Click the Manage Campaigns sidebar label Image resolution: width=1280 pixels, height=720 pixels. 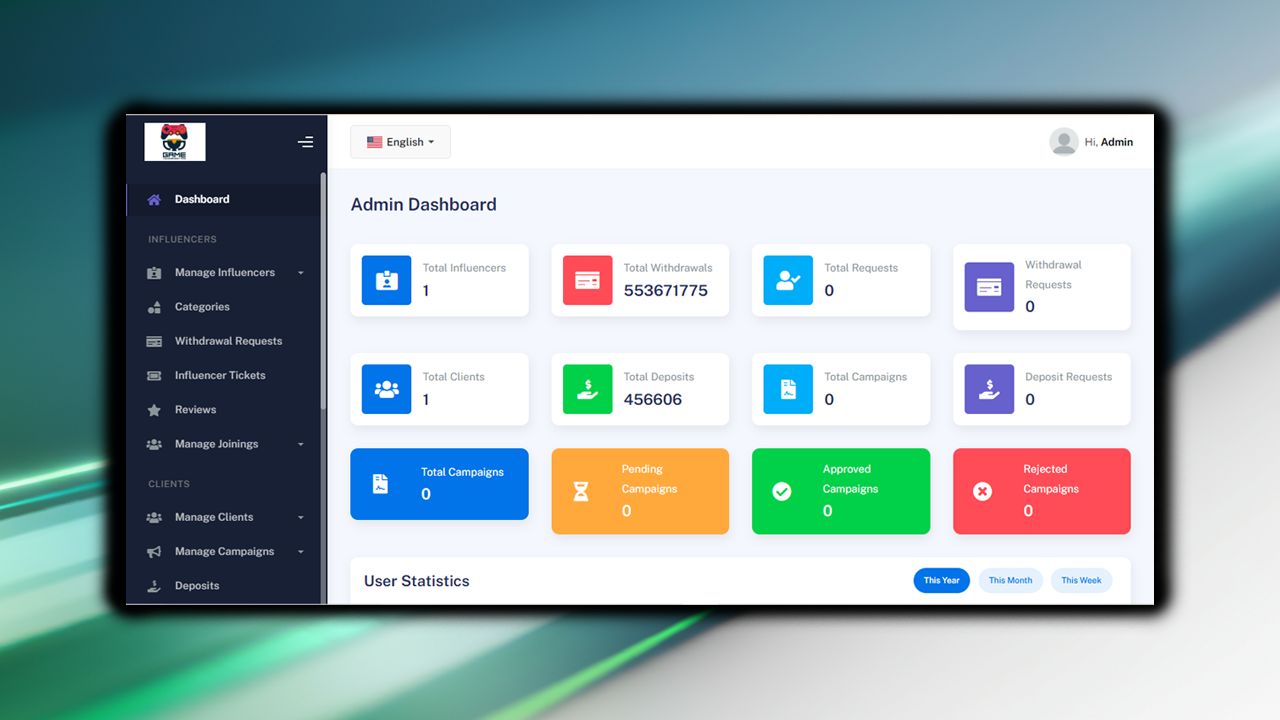(224, 552)
